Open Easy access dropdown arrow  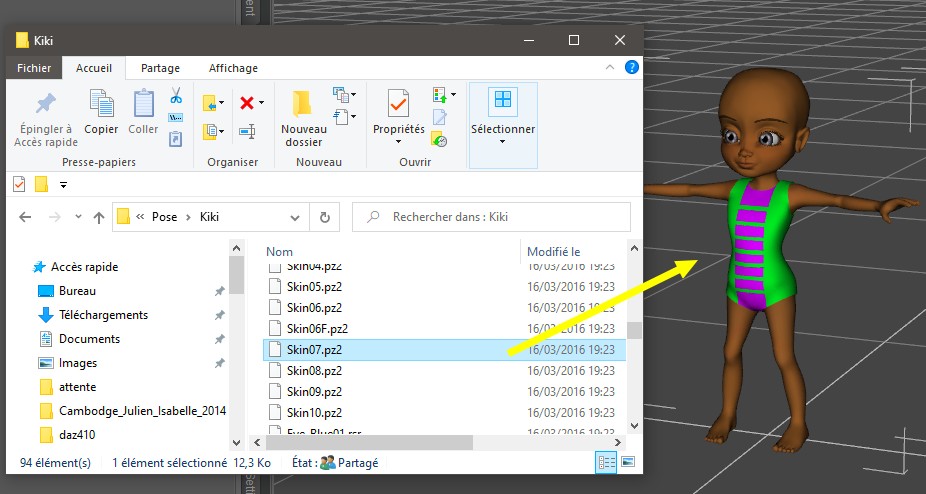click(x=353, y=116)
